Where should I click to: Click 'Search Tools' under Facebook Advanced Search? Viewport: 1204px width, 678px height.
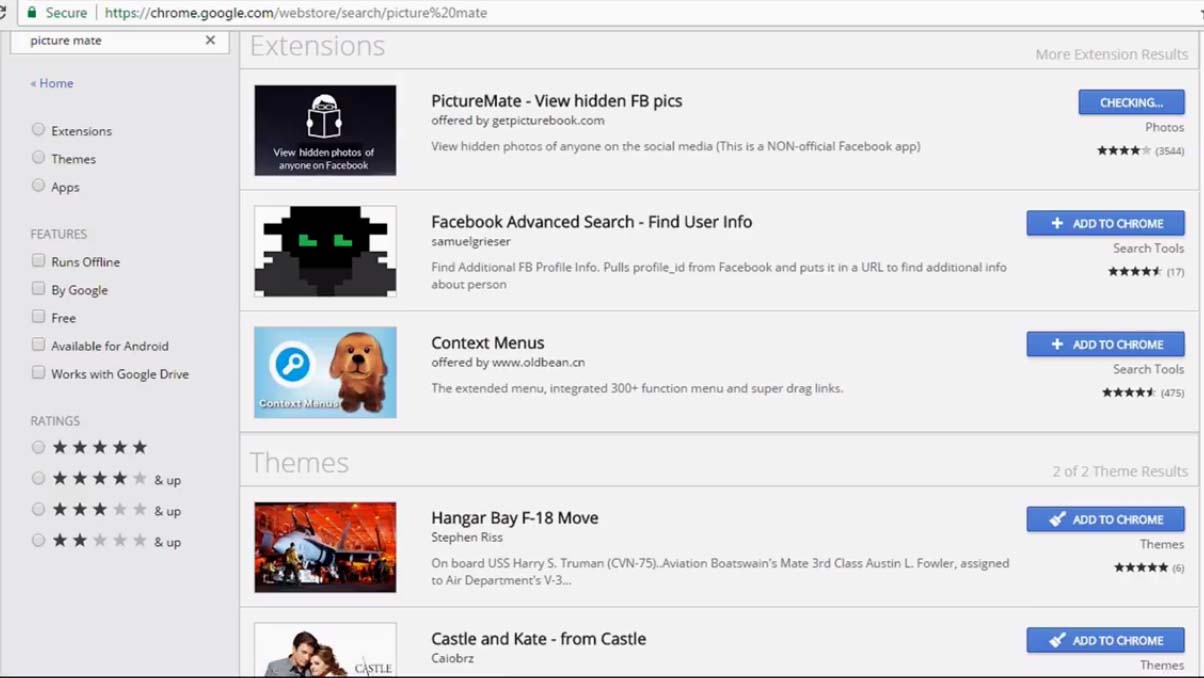pyautogui.click(x=1149, y=248)
